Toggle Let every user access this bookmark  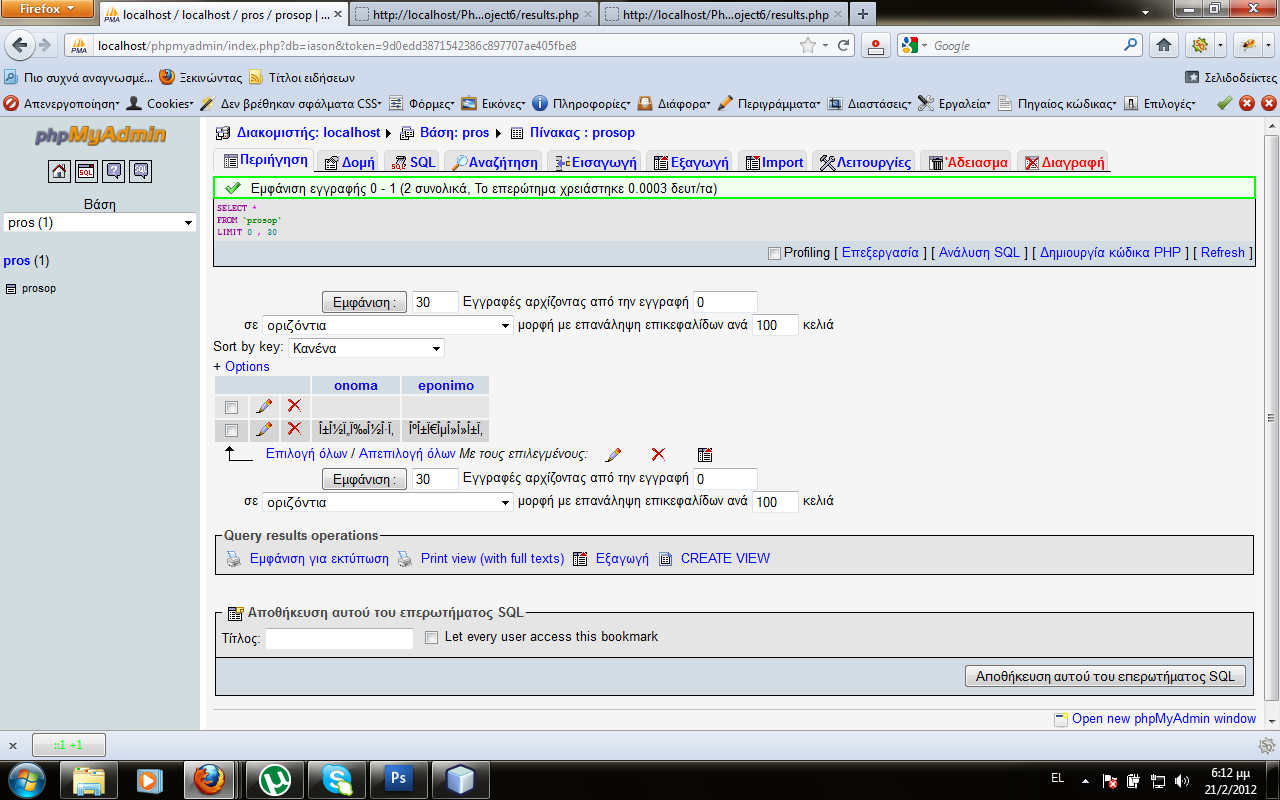(431, 637)
